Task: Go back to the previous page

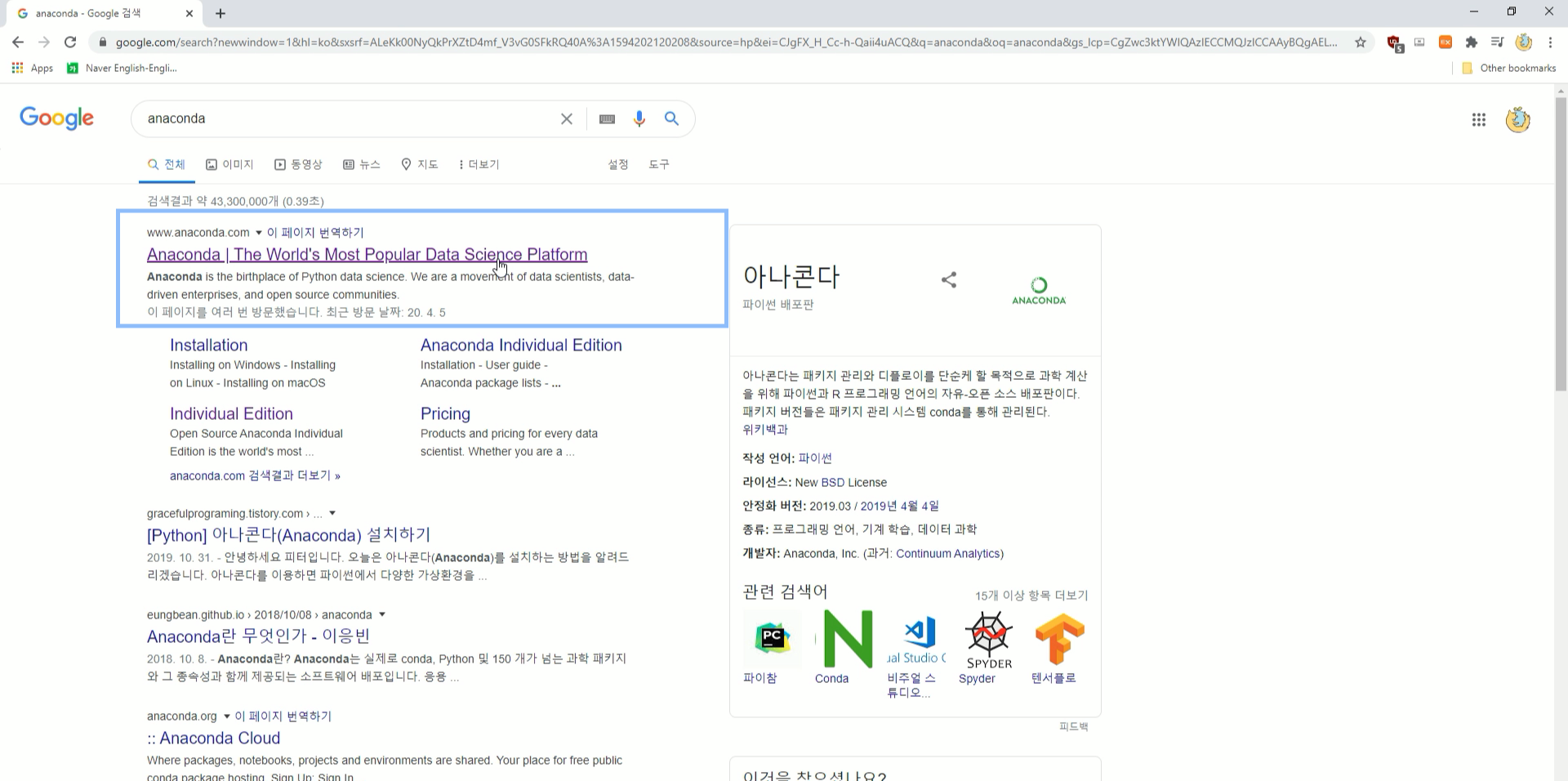Action: tap(18, 42)
